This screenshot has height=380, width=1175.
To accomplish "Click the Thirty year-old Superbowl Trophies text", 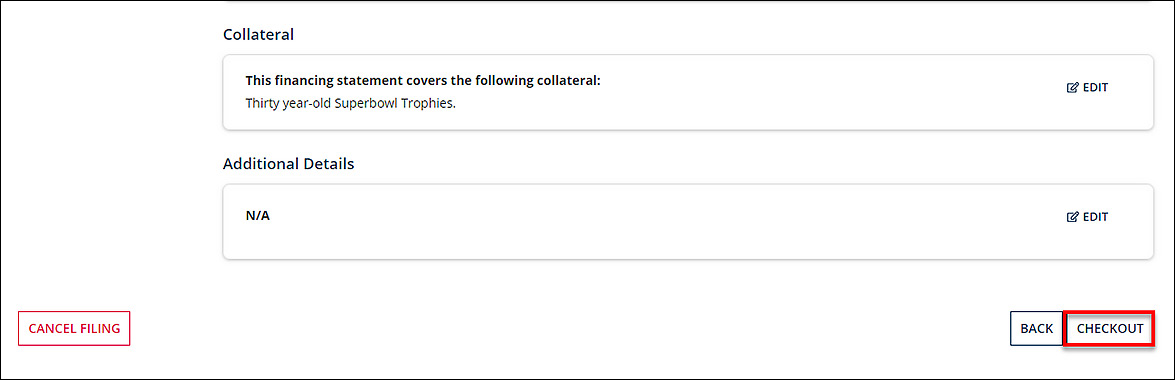I will (351, 103).
